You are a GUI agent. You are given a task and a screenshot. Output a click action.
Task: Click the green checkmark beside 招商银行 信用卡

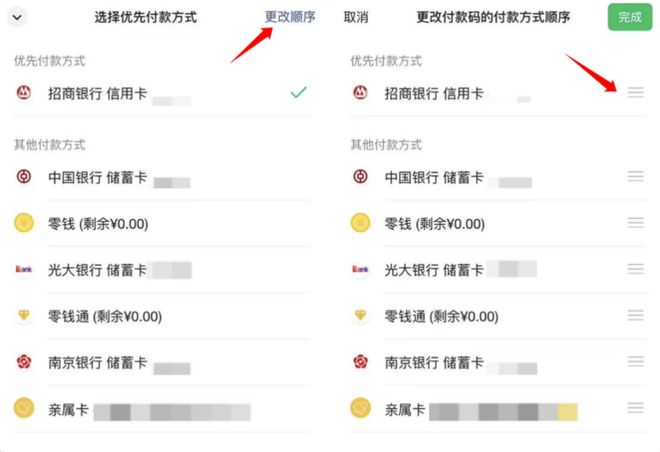(x=298, y=92)
